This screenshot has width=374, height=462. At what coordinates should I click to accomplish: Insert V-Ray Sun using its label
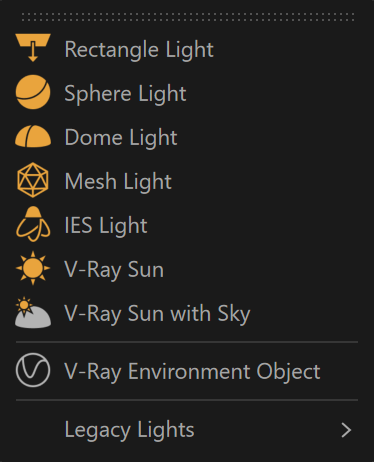(114, 269)
